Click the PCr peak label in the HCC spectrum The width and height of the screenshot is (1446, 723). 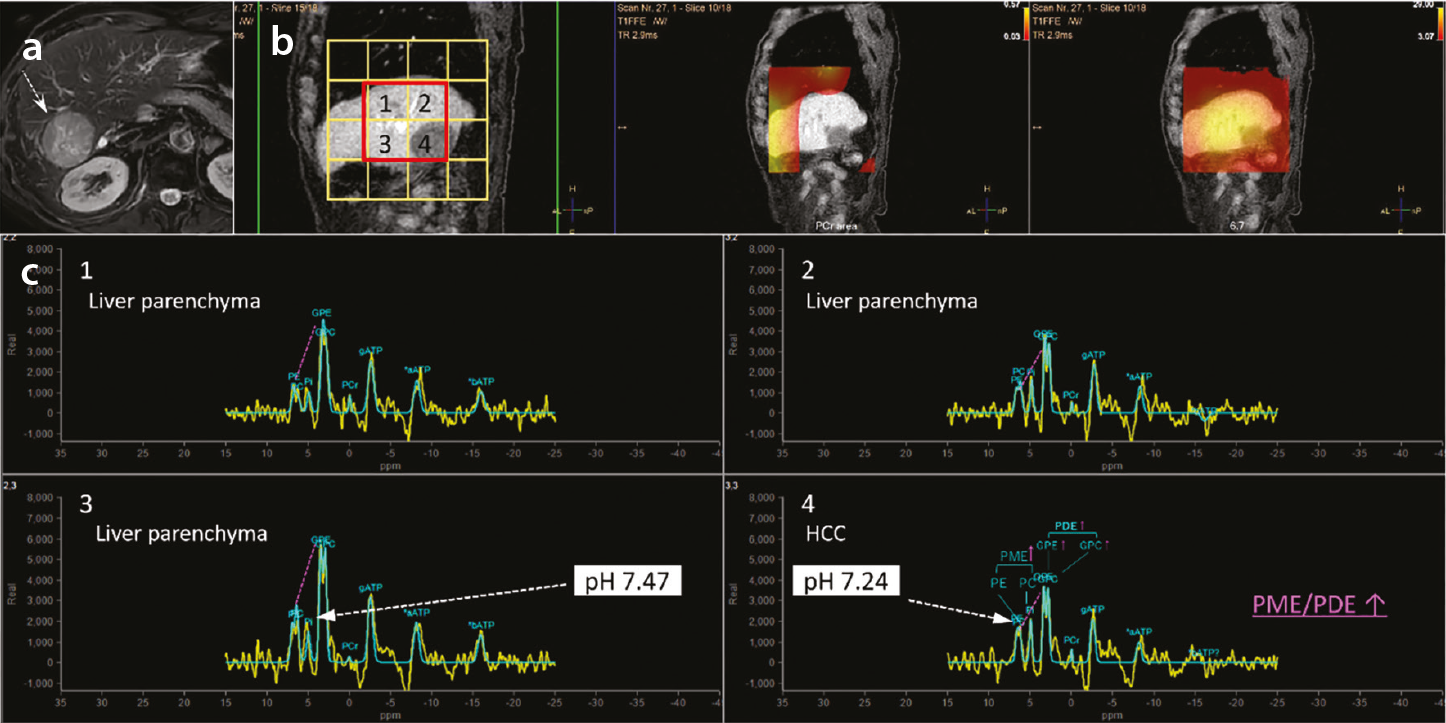1071,640
